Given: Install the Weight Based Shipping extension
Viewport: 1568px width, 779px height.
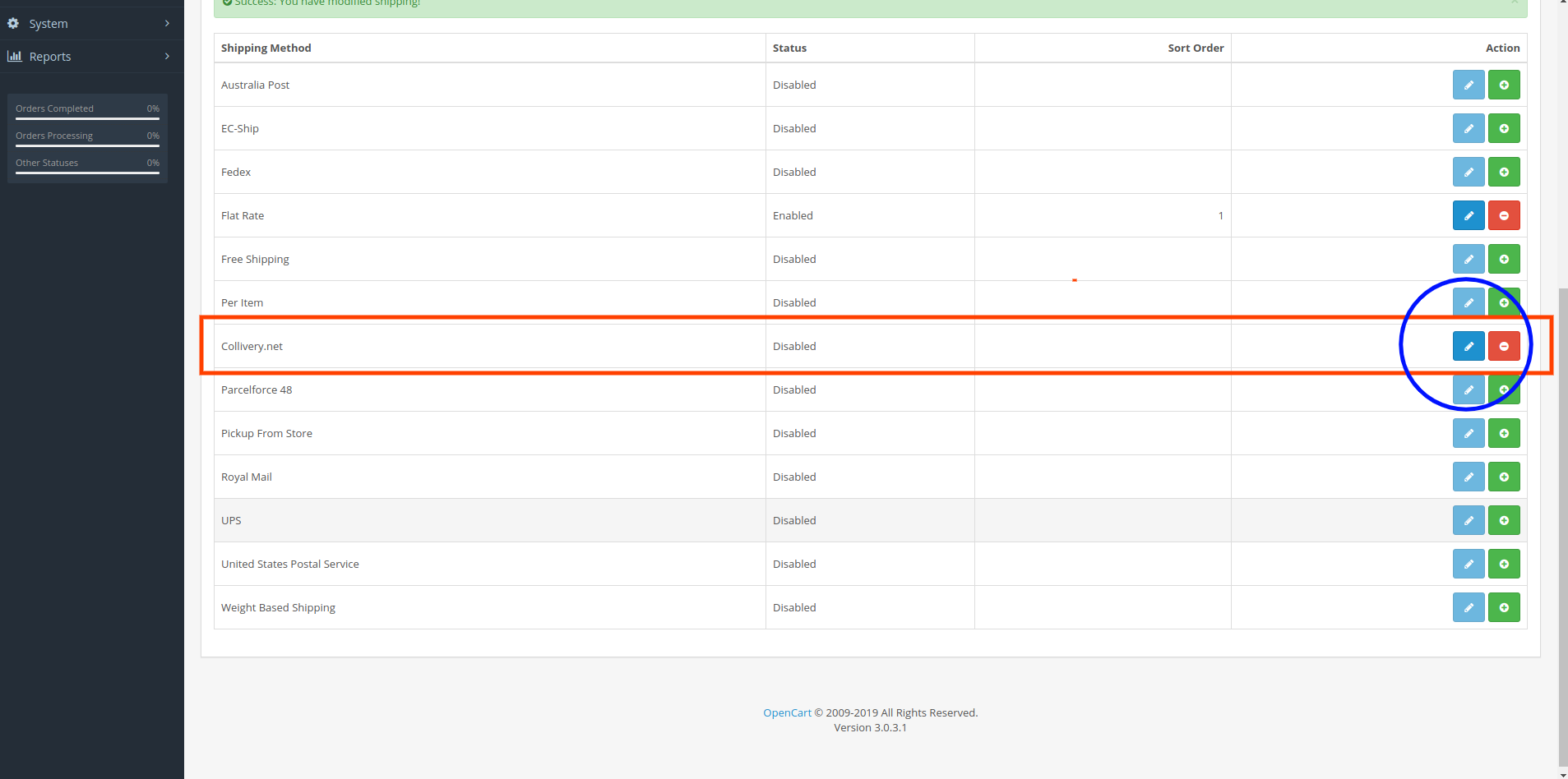Looking at the screenshot, I should pyautogui.click(x=1503, y=607).
